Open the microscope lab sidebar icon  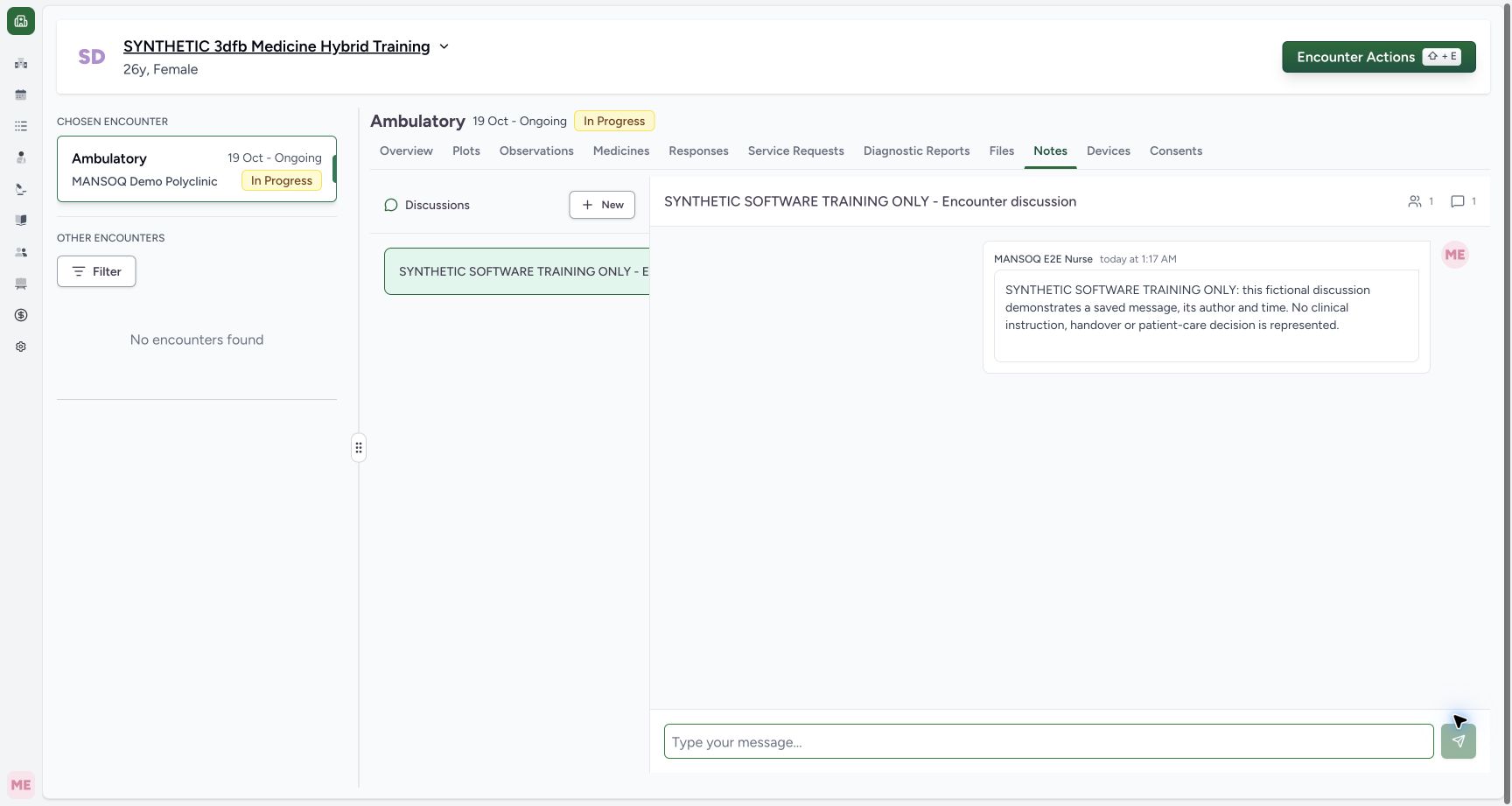tap(21, 189)
